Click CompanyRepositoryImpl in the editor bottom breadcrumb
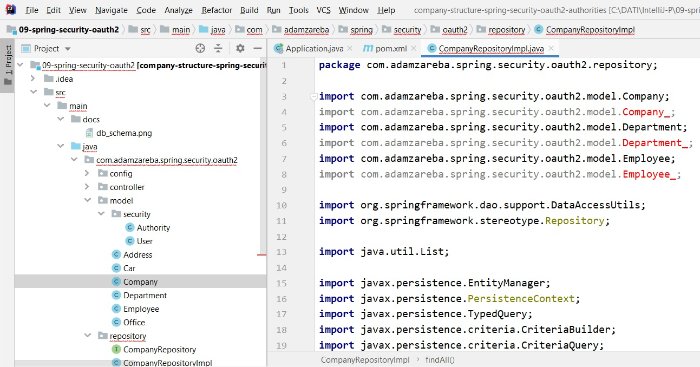The height and width of the screenshot is (367, 700). point(365,360)
